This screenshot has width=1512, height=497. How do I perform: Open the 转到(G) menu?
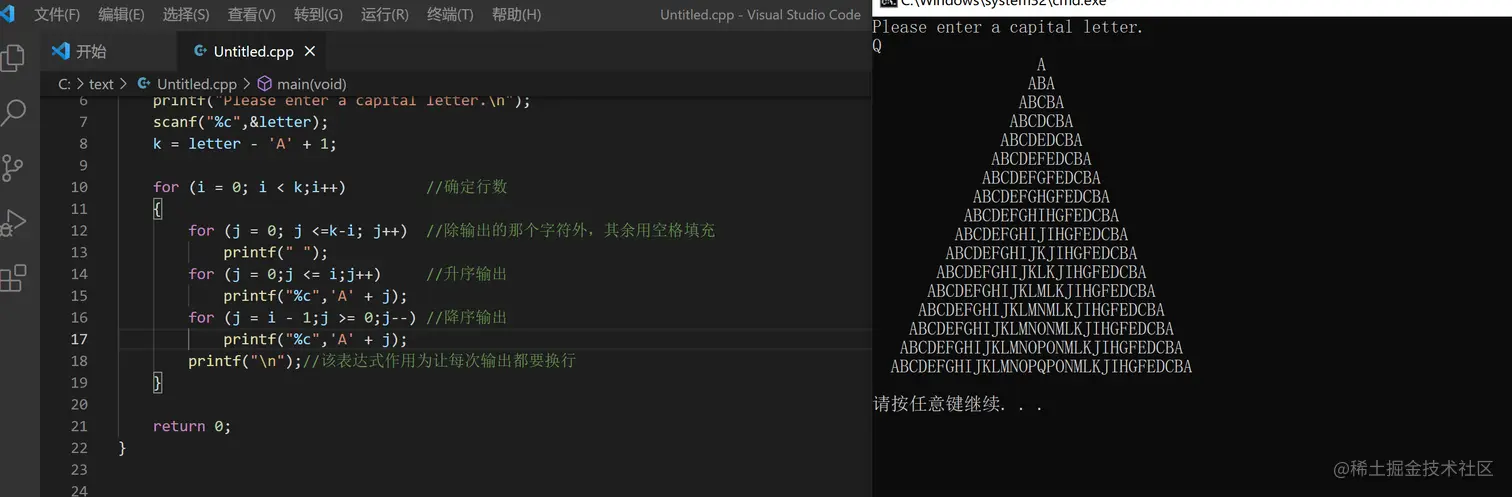pos(318,15)
